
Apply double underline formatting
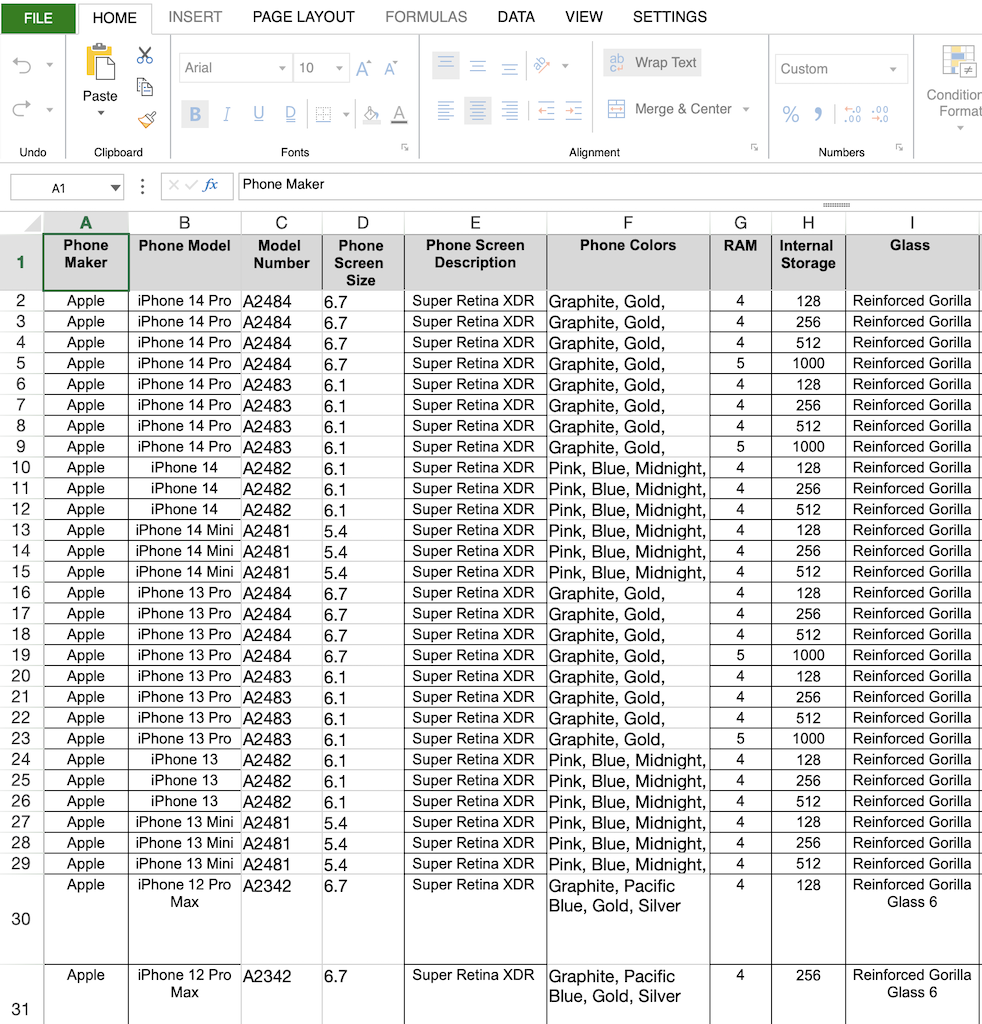click(291, 114)
